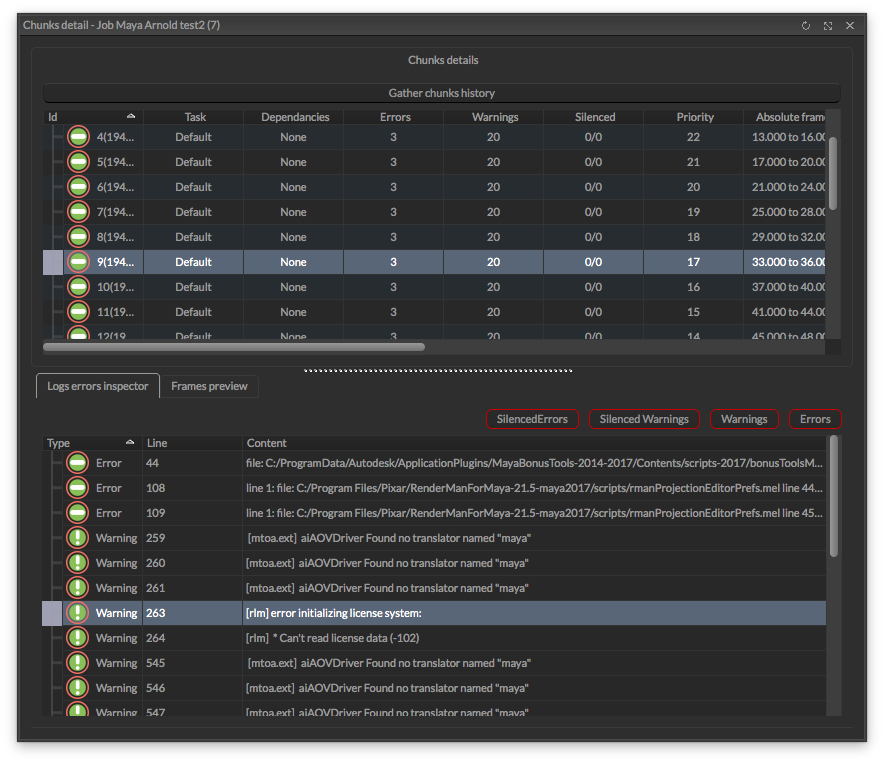884x763 pixels.
Task: Switch to the Frames preview tab
Action: [x=209, y=386]
